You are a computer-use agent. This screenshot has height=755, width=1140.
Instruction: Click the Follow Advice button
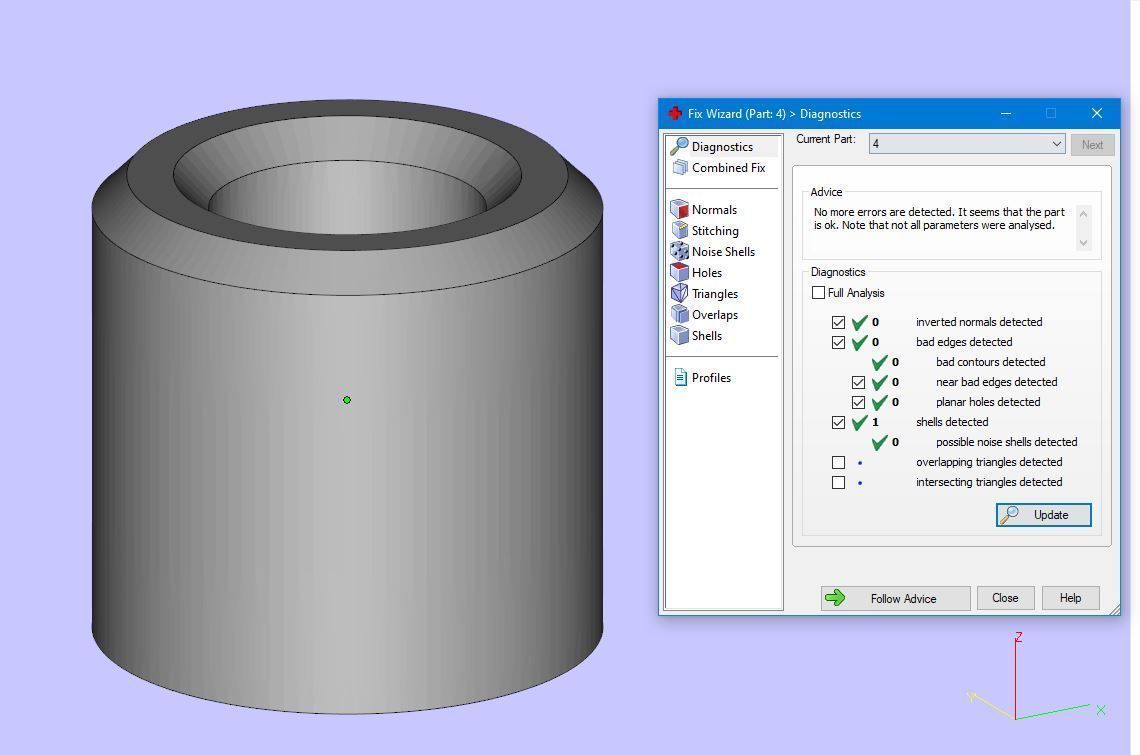(x=896, y=598)
